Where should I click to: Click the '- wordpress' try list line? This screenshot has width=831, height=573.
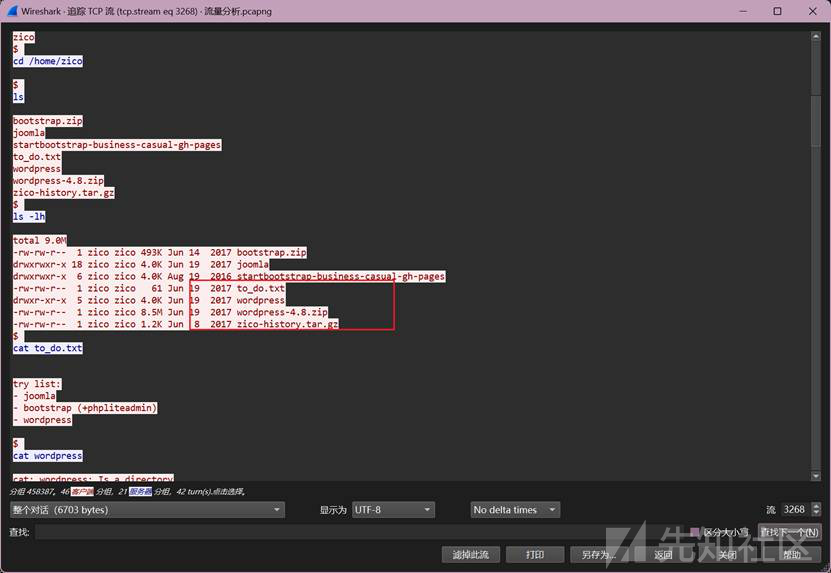[42, 420]
